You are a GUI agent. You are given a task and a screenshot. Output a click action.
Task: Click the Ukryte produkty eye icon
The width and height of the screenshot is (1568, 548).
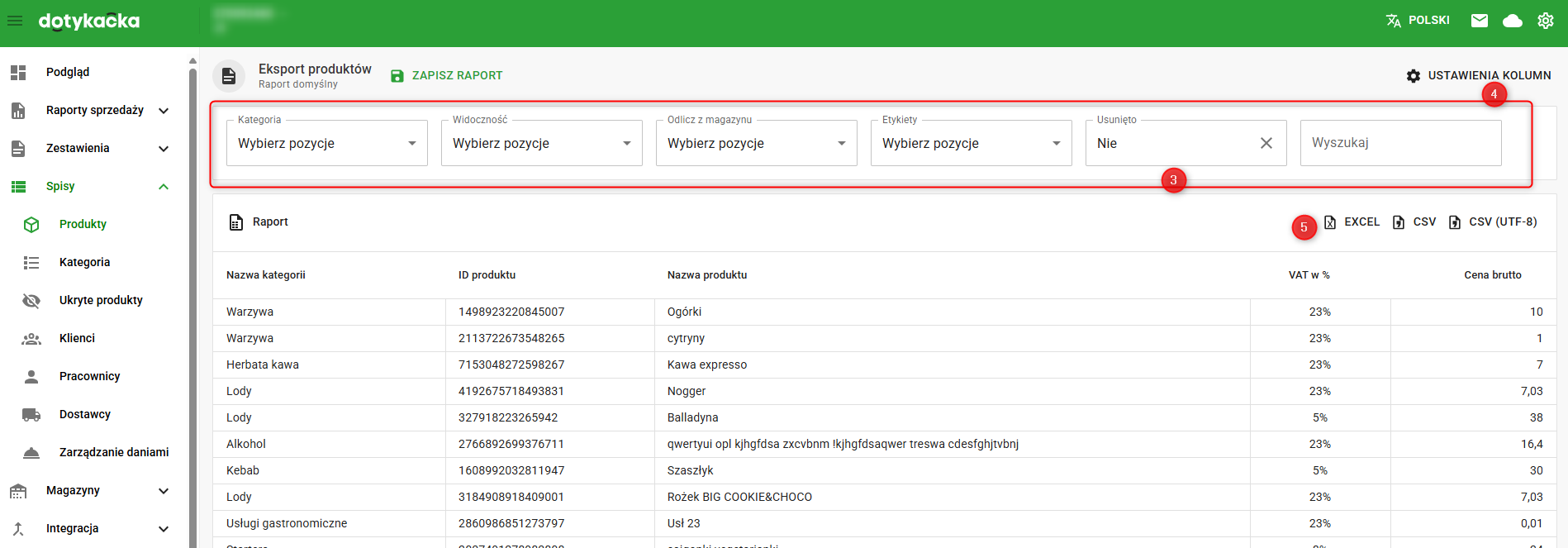[x=31, y=300]
